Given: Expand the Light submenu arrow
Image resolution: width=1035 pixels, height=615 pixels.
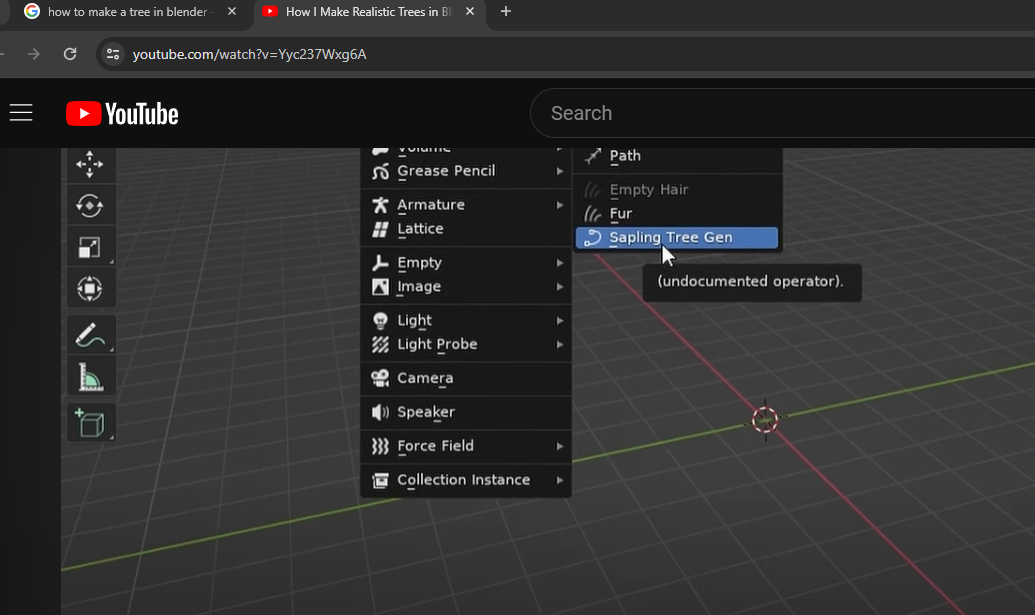Looking at the screenshot, I should [560, 321].
